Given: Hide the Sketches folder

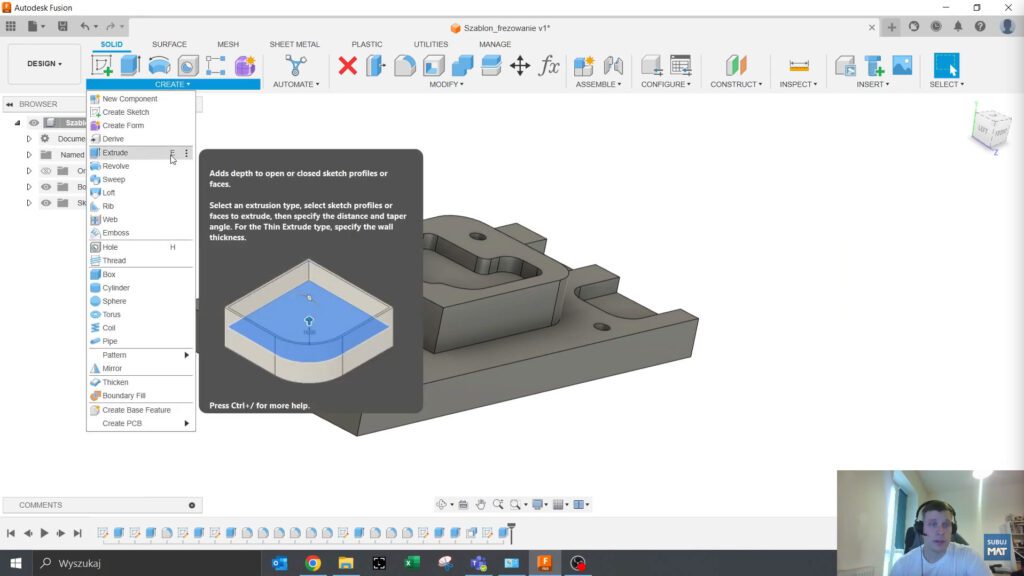Looking at the screenshot, I should (x=45, y=202).
